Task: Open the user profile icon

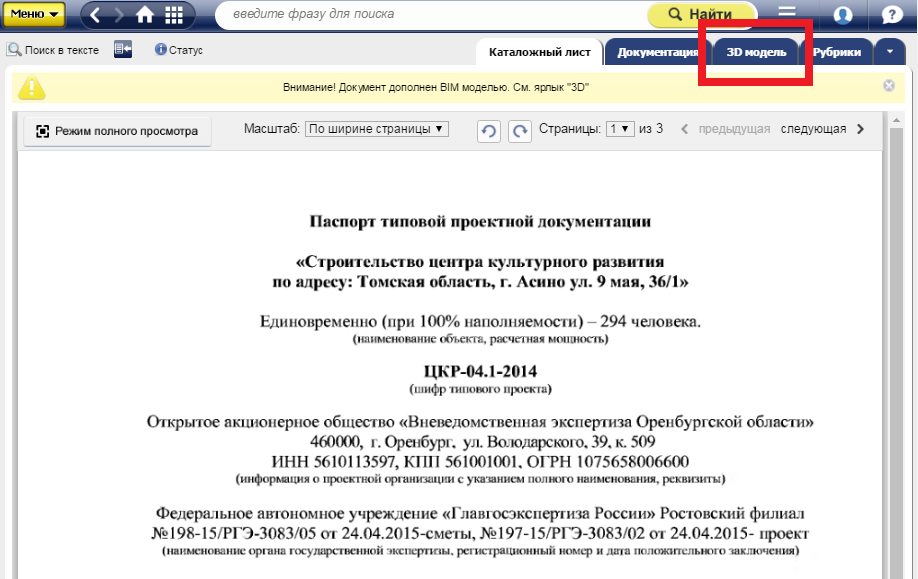Action: point(843,15)
